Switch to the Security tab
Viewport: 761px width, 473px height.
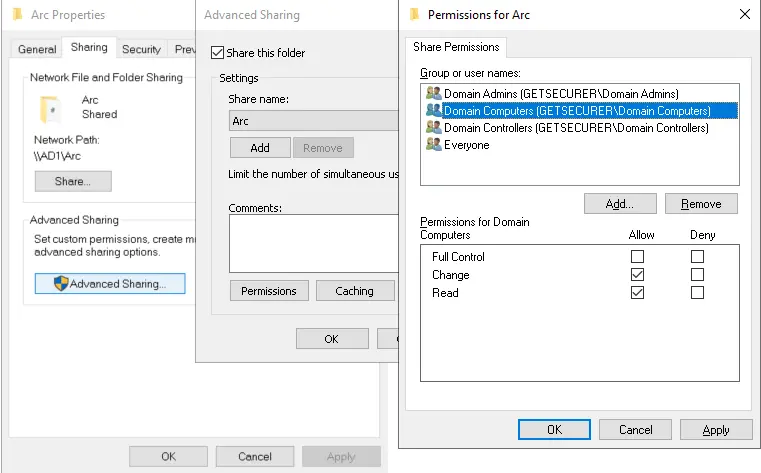click(141, 49)
